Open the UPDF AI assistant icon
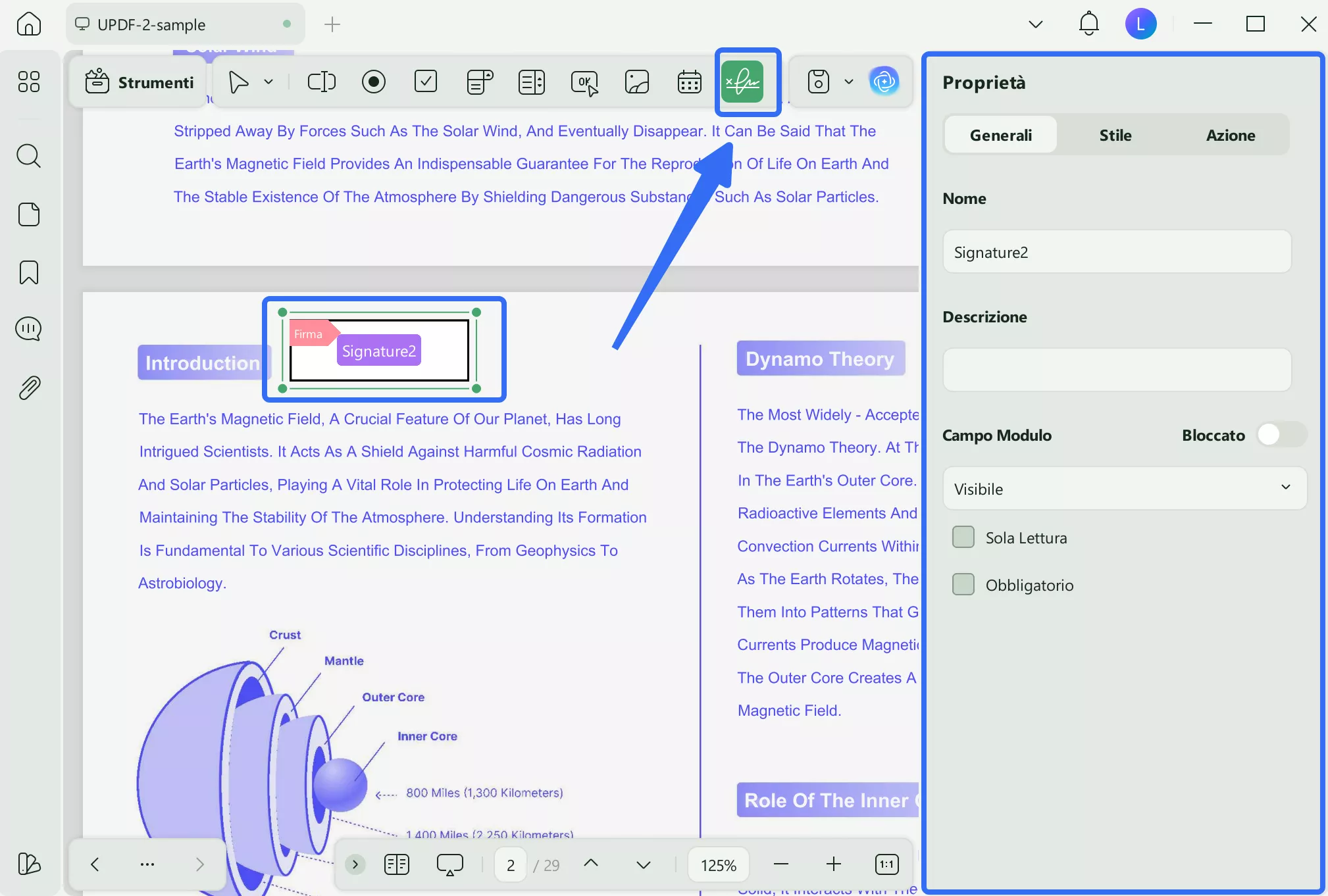Image resolution: width=1328 pixels, height=896 pixels. (x=884, y=82)
